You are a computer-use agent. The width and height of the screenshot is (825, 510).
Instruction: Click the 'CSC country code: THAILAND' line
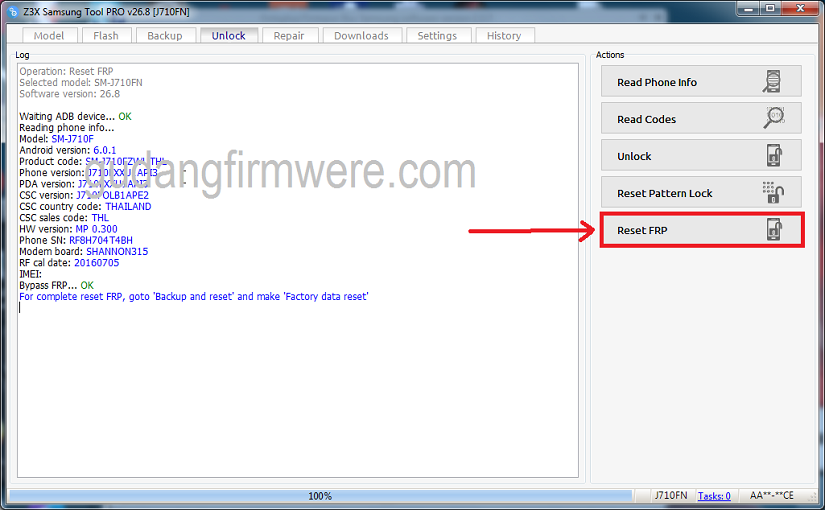[85, 206]
